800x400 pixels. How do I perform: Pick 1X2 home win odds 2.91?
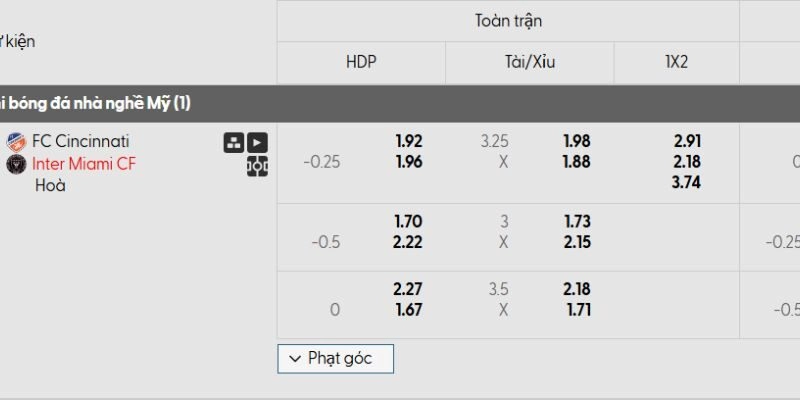coord(687,141)
